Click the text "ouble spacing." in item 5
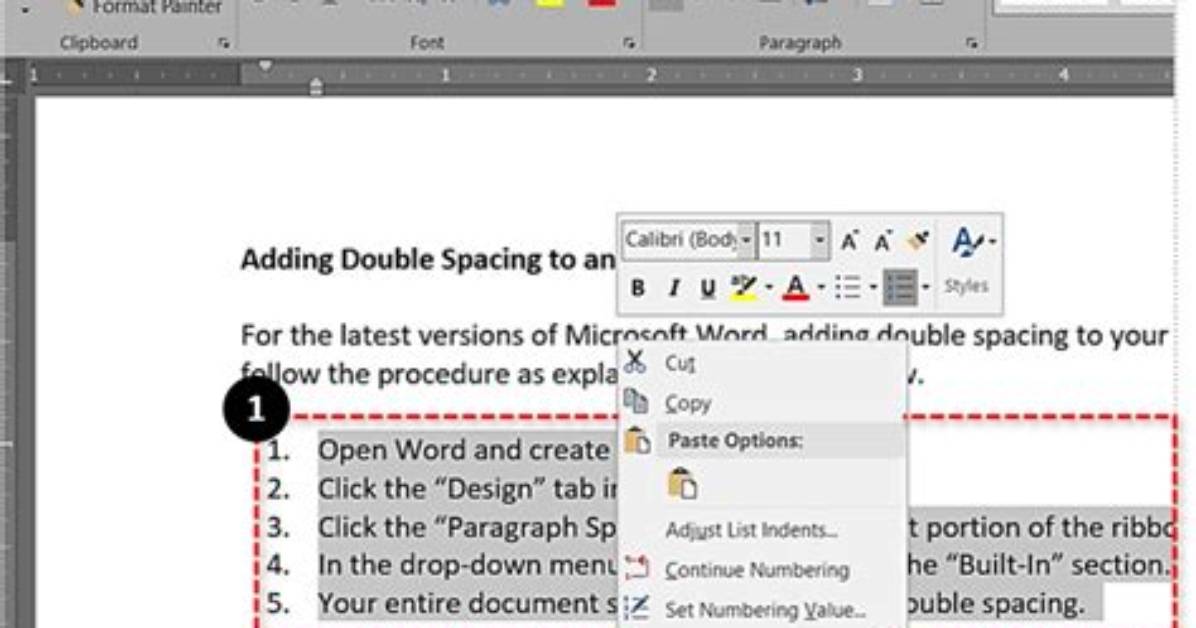The width and height of the screenshot is (1196, 628). tap(995, 604)
